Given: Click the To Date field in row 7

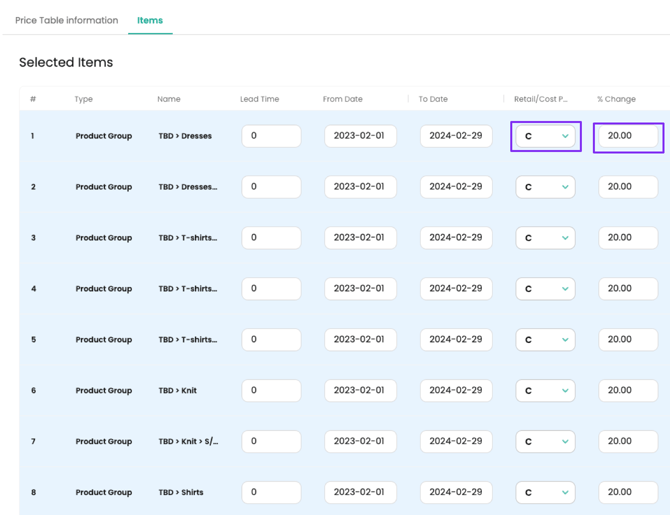Looking at the screenshot, I should [x=456, y=441].
